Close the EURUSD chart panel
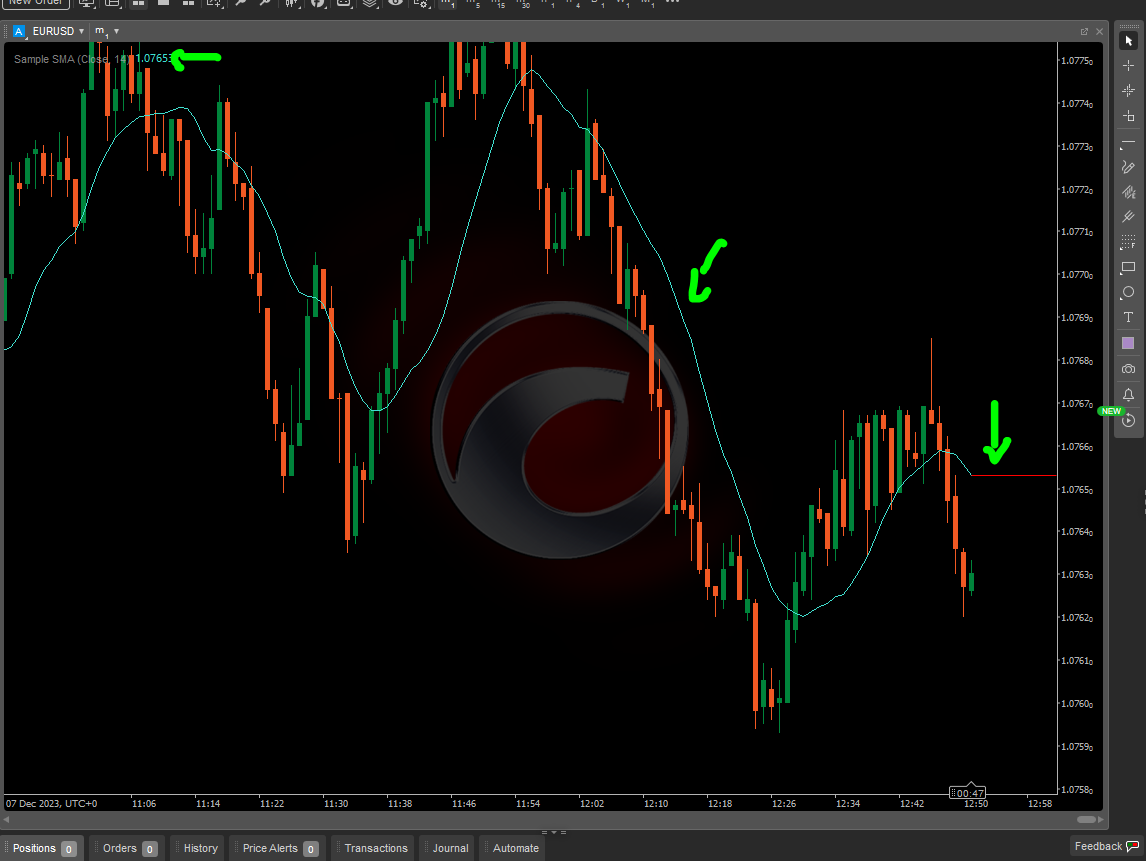Screen dimensions: 1146x861 pyautogui.click(x=1099, y=31)
